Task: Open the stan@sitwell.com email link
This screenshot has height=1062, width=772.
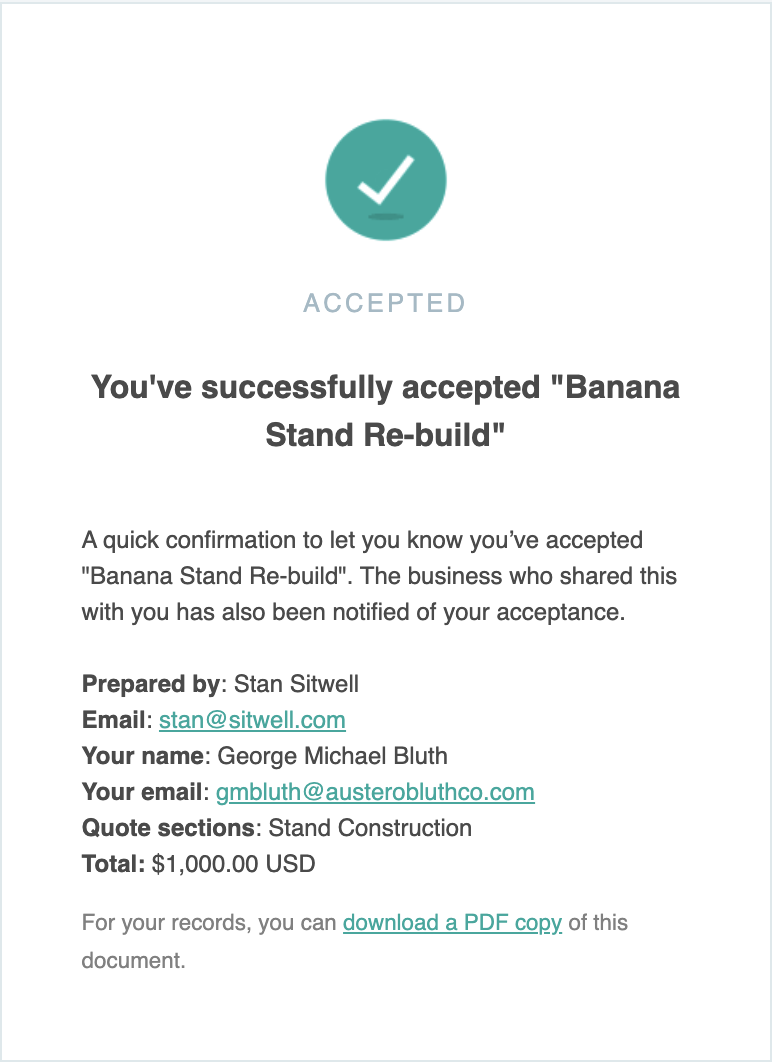Action: click(x=252, y=719)
